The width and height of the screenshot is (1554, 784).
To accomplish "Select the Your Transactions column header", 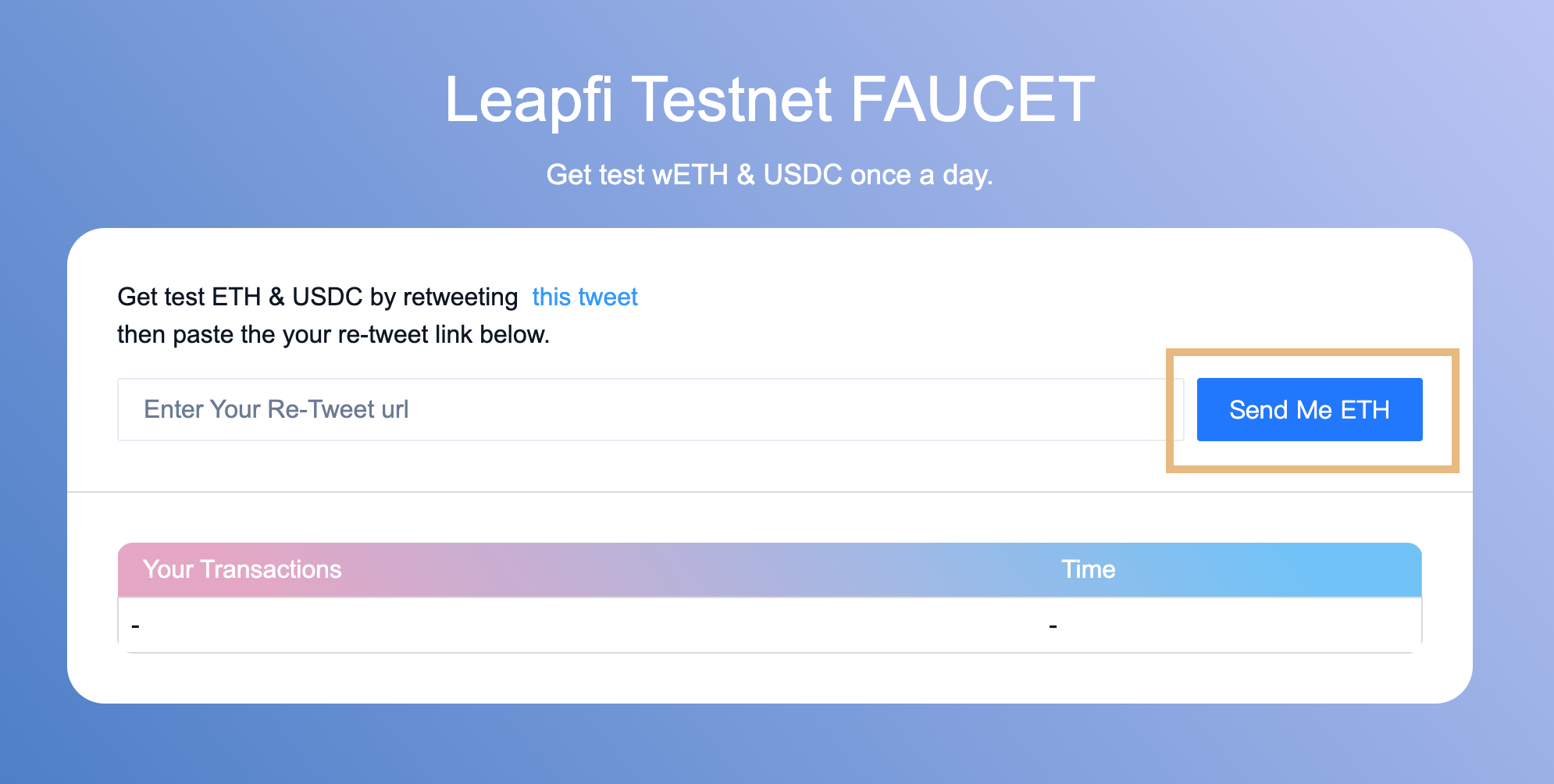I will 242,569.
